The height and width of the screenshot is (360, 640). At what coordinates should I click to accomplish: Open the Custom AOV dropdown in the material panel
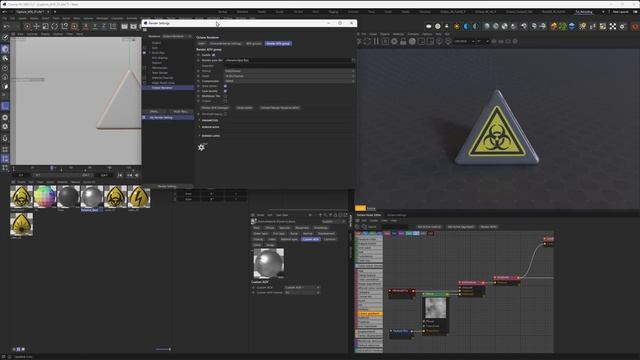302,287
